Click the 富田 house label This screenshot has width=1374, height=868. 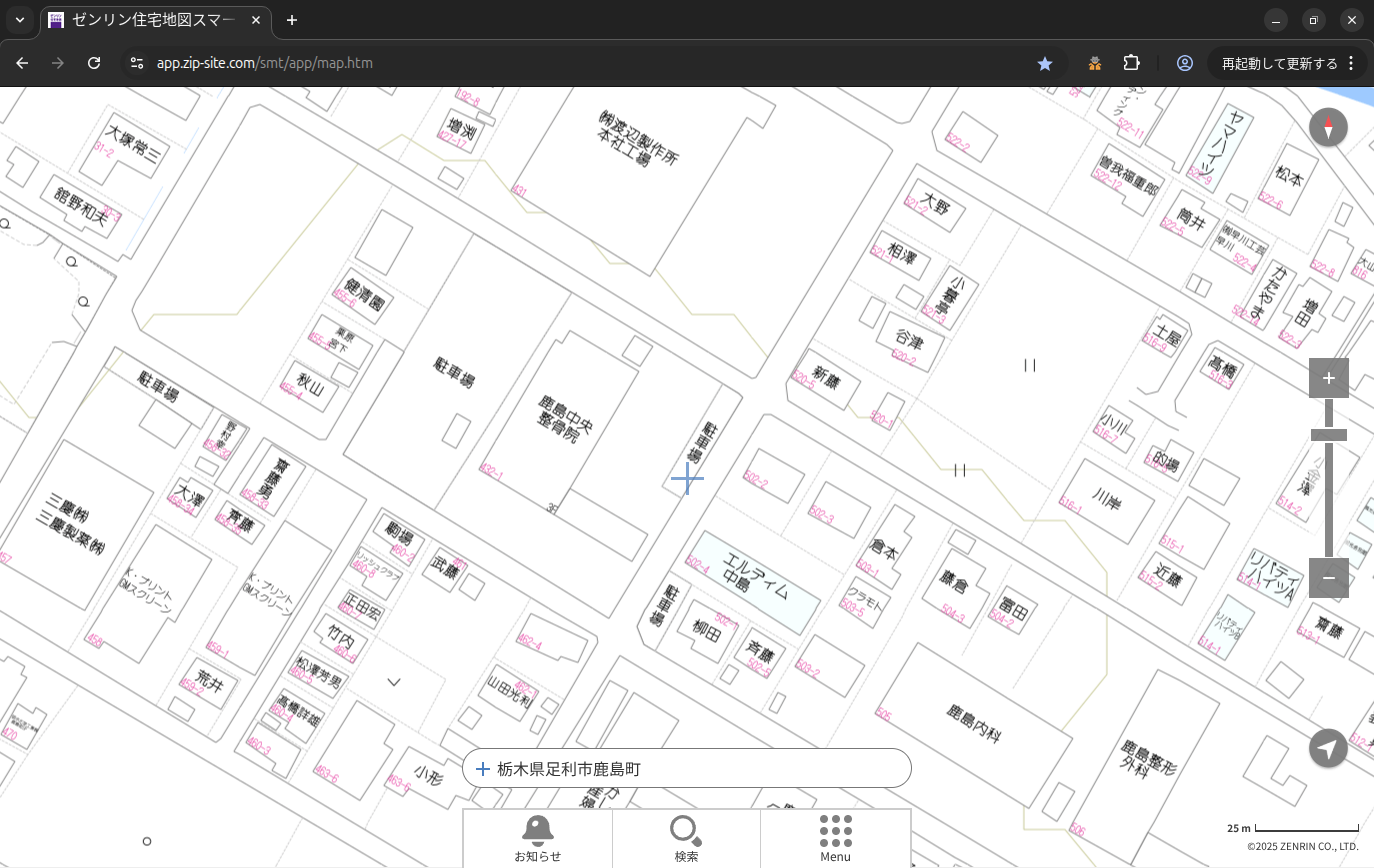click(x=1014, y=608)
